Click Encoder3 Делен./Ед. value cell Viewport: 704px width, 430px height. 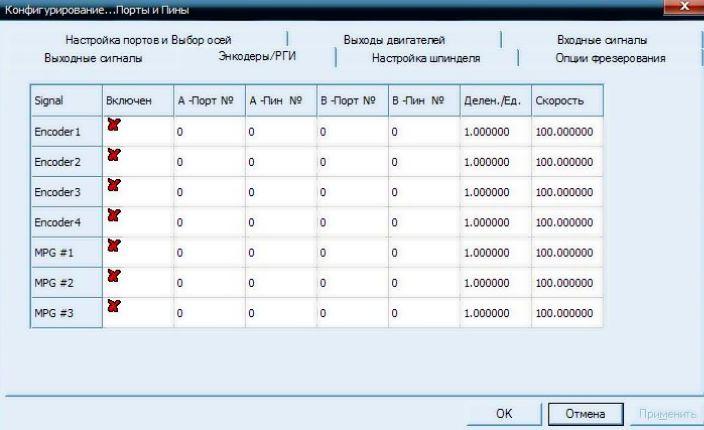coord(494,192)
